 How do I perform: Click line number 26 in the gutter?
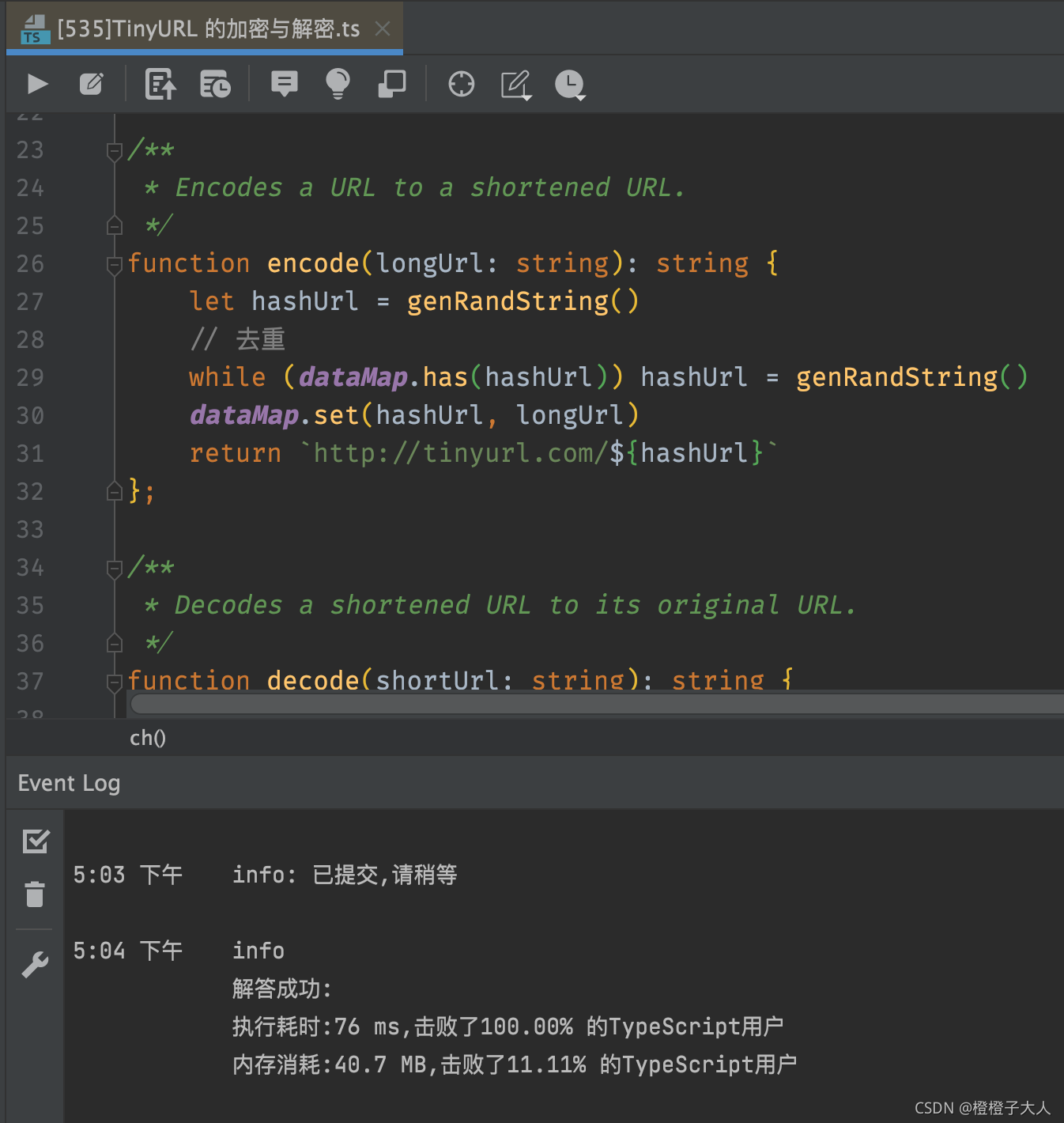pos(30,263)
